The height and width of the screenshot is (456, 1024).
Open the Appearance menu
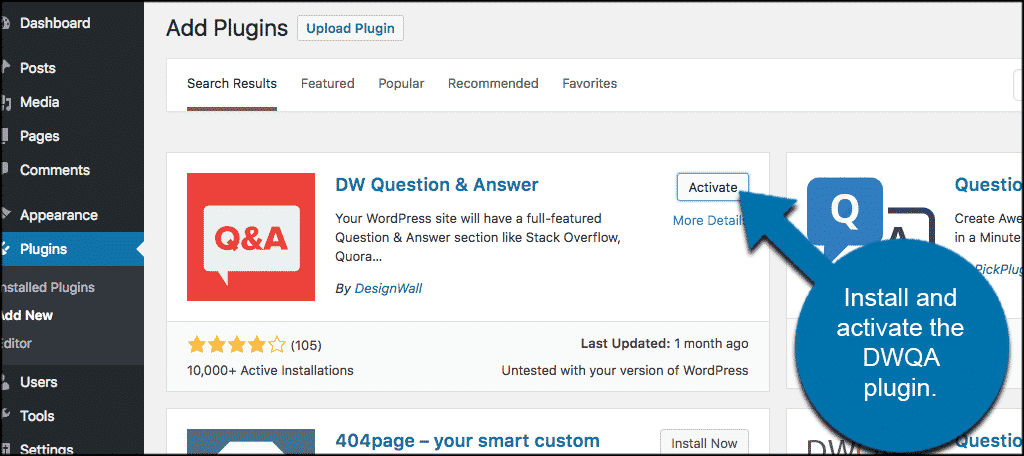point(59,215)
